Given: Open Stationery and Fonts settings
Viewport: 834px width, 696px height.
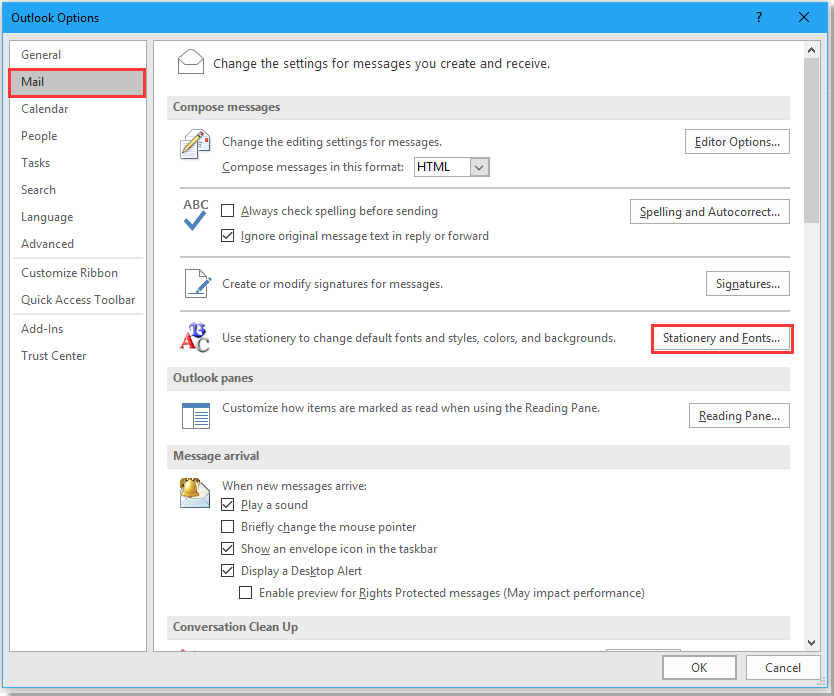Looking at the screenshot, I should tap(722, 338).
